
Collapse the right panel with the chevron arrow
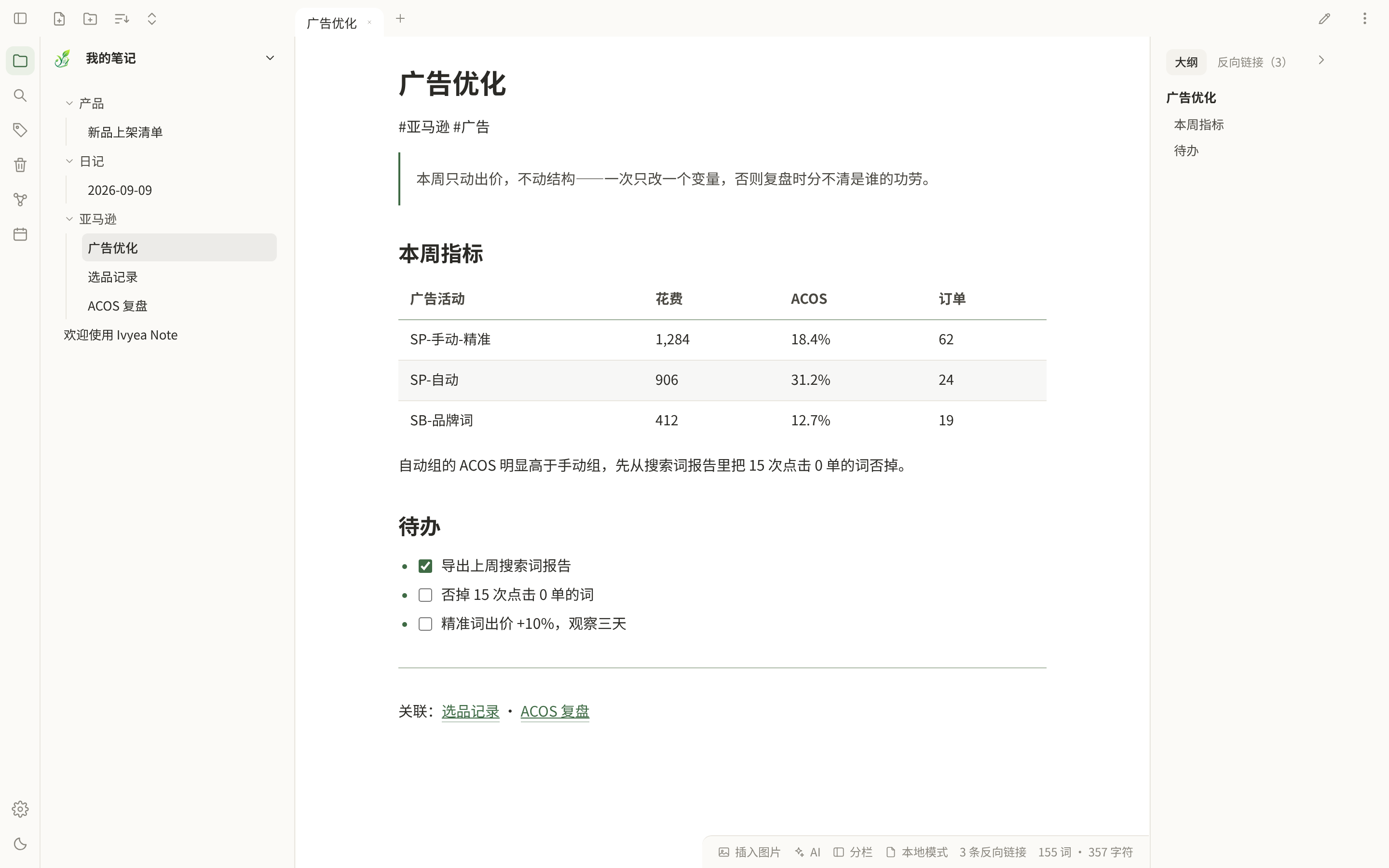point(1321,60)
